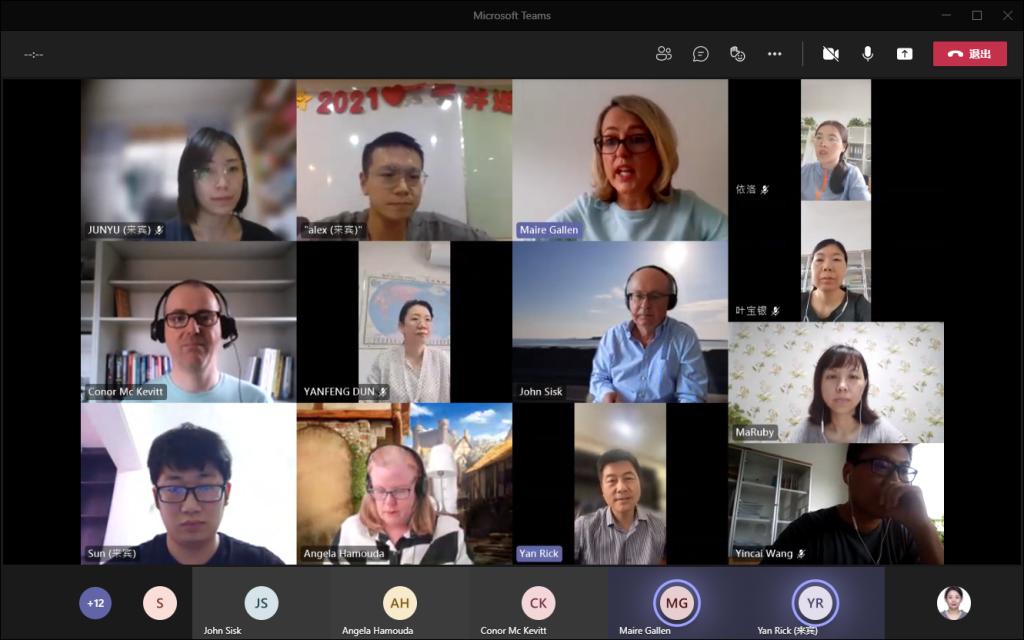The height and width of the screenshot is (640, 1024).
Task: Maximize the Microsoft Teams window
Action: click(x=977, y=15)
